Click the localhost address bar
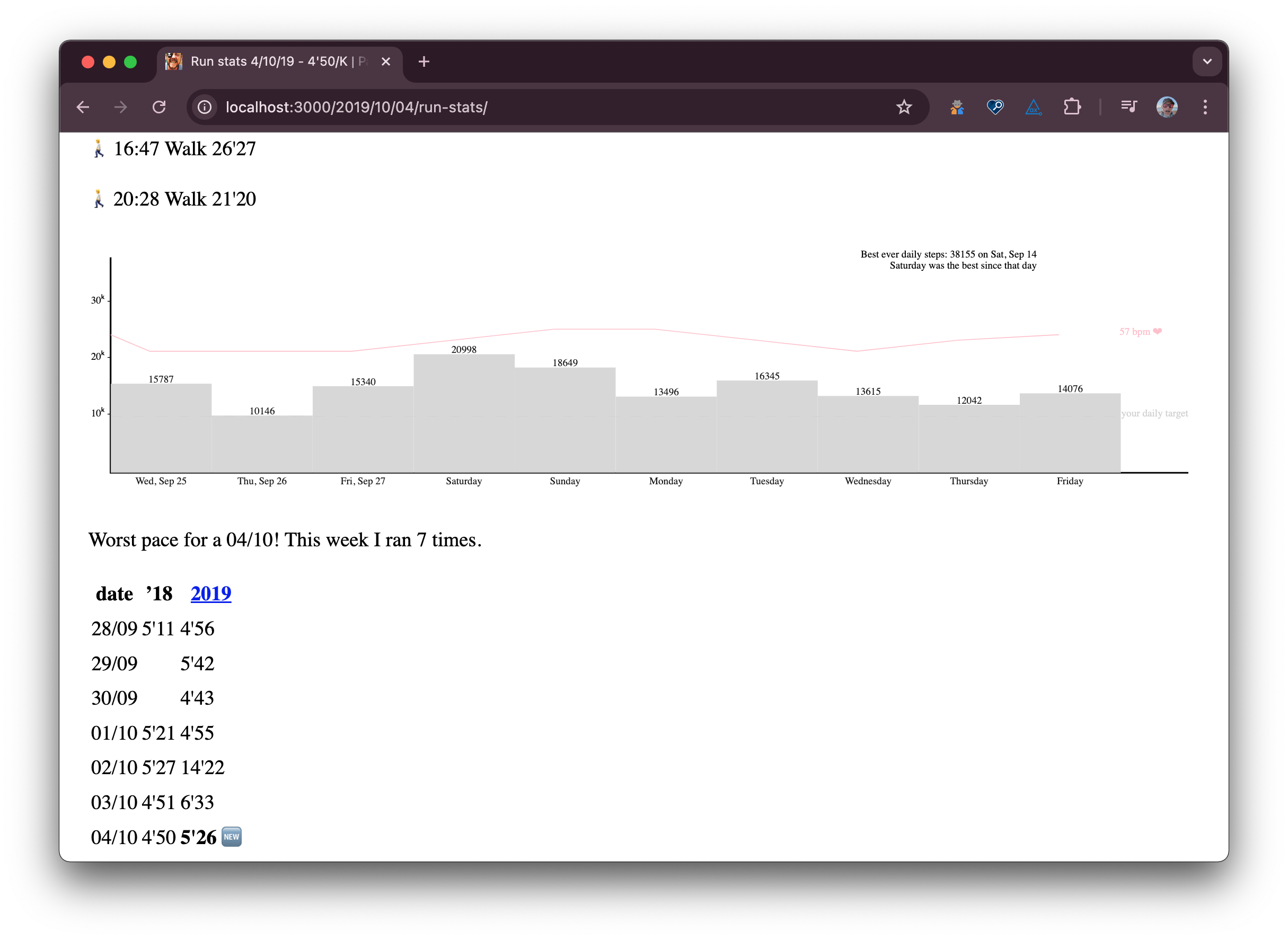 pos(512,107)
